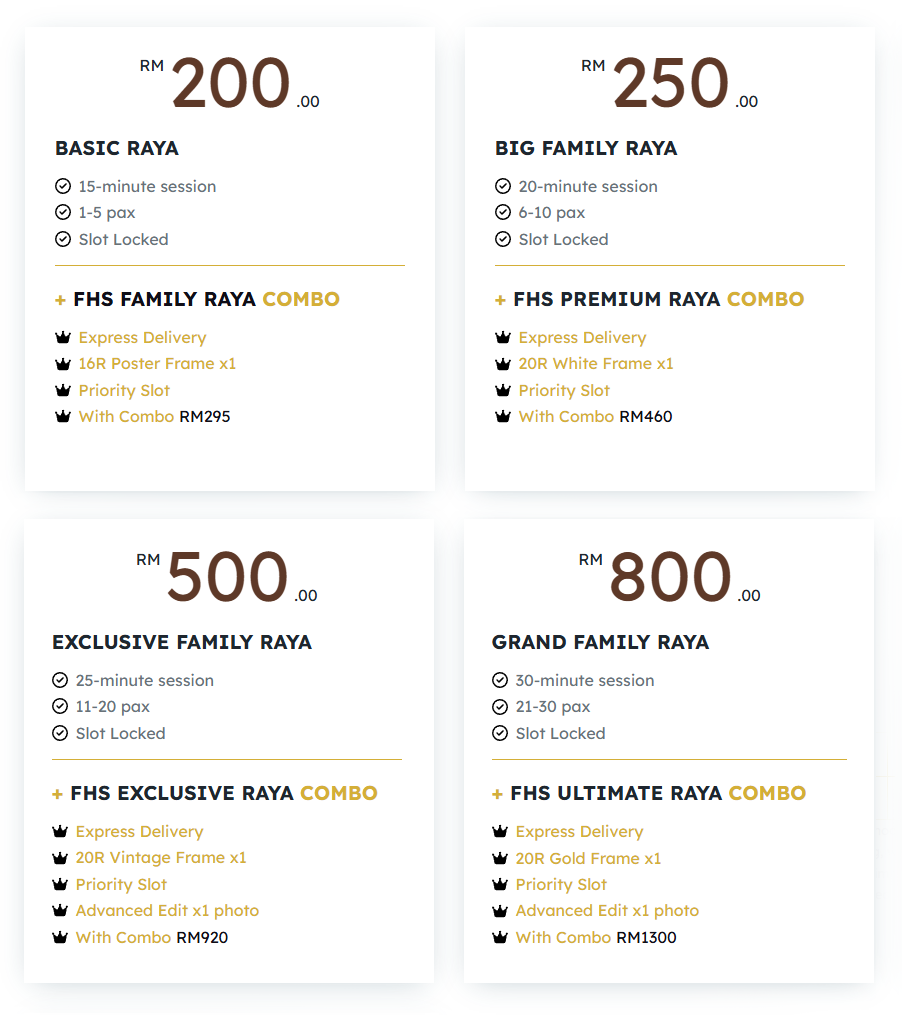Click the crown icon next to 20R Gold Frame
902x1015 pixels.
(500, 858)
